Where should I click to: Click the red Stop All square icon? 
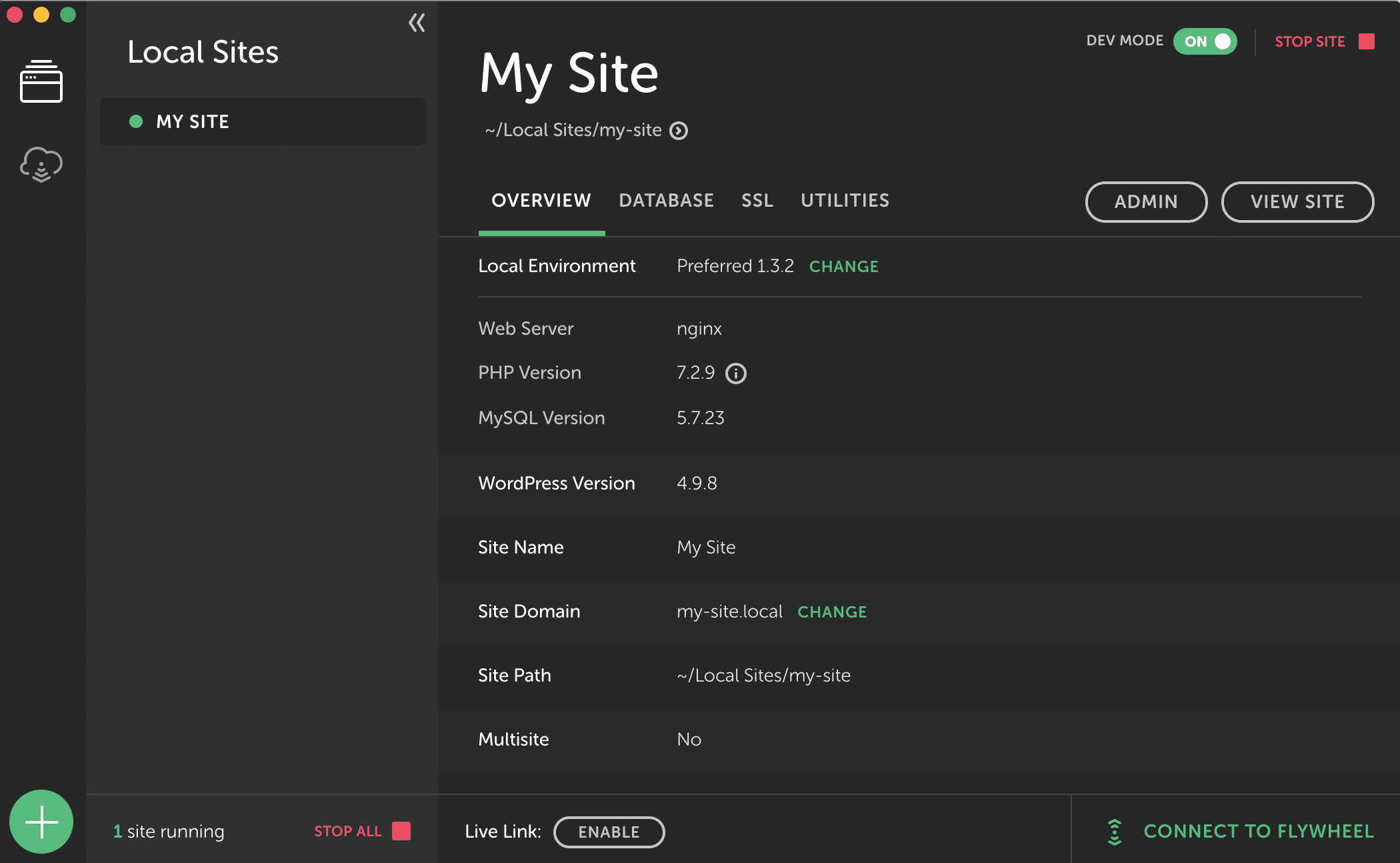(x=401, y=831)
